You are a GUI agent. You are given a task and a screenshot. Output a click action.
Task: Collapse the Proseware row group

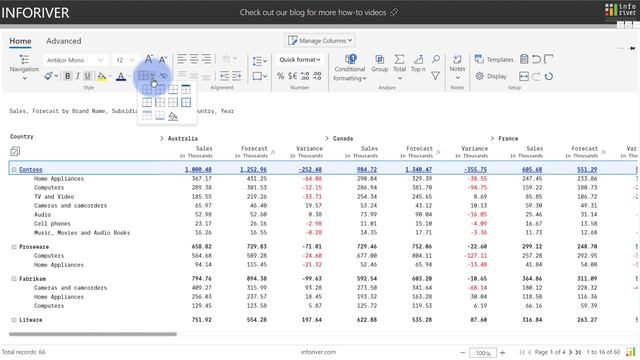point(14,247)
